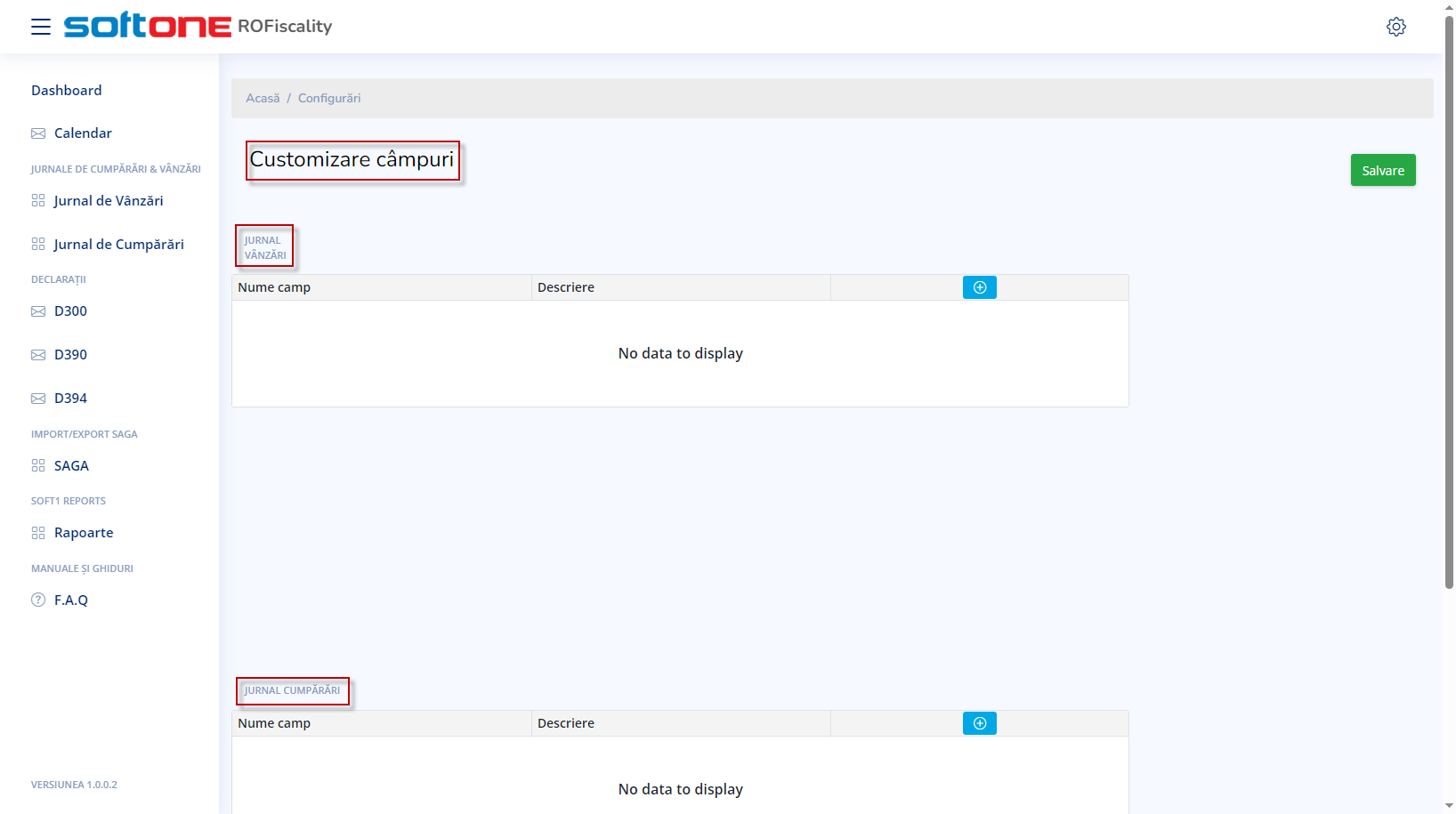The width and height of the screenshot is (1456, 814).
Task: Click the Configurări breadcrumb link
Action: click(329, 98)
